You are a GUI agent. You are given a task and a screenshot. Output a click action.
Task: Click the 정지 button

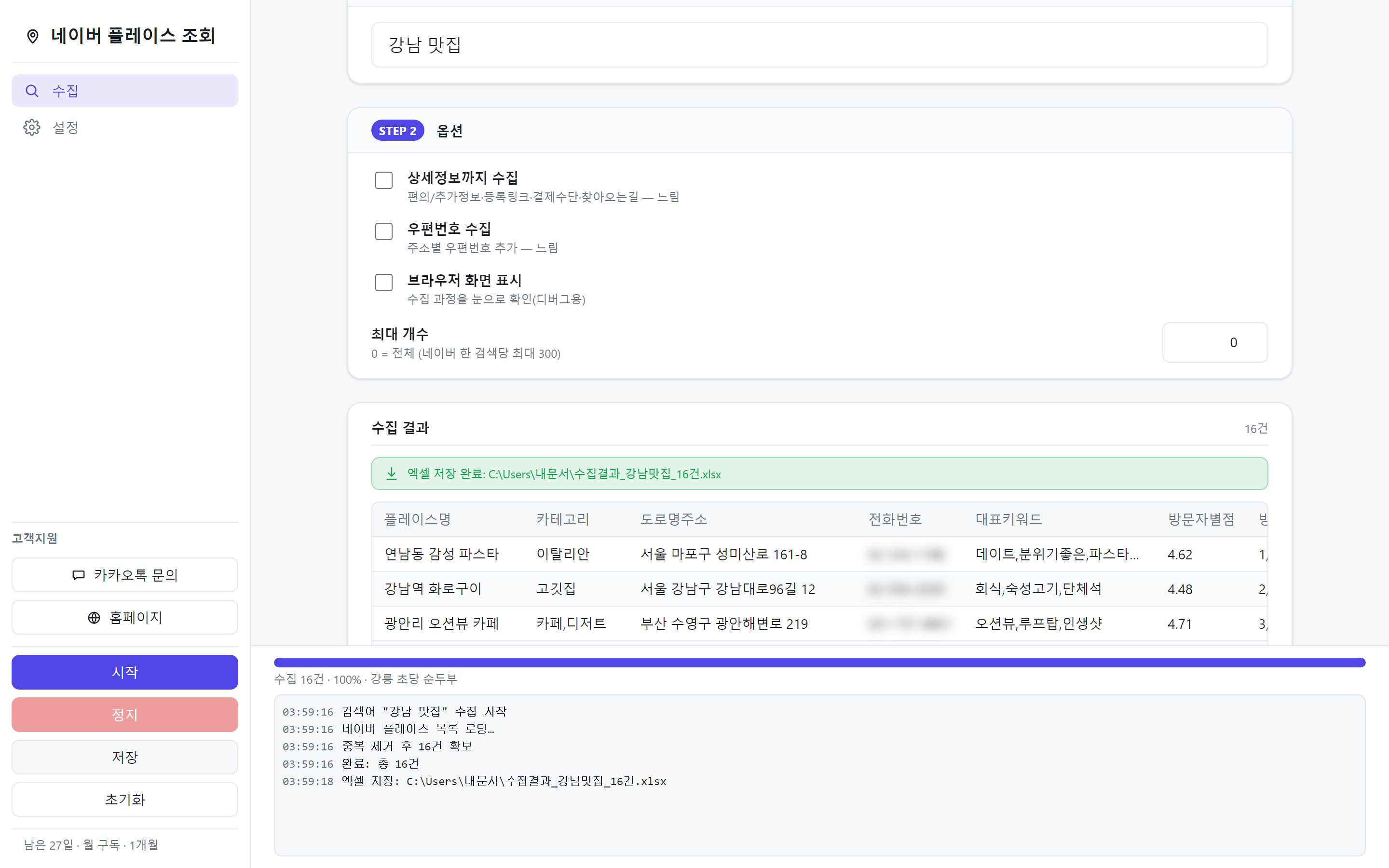point(124,715)
